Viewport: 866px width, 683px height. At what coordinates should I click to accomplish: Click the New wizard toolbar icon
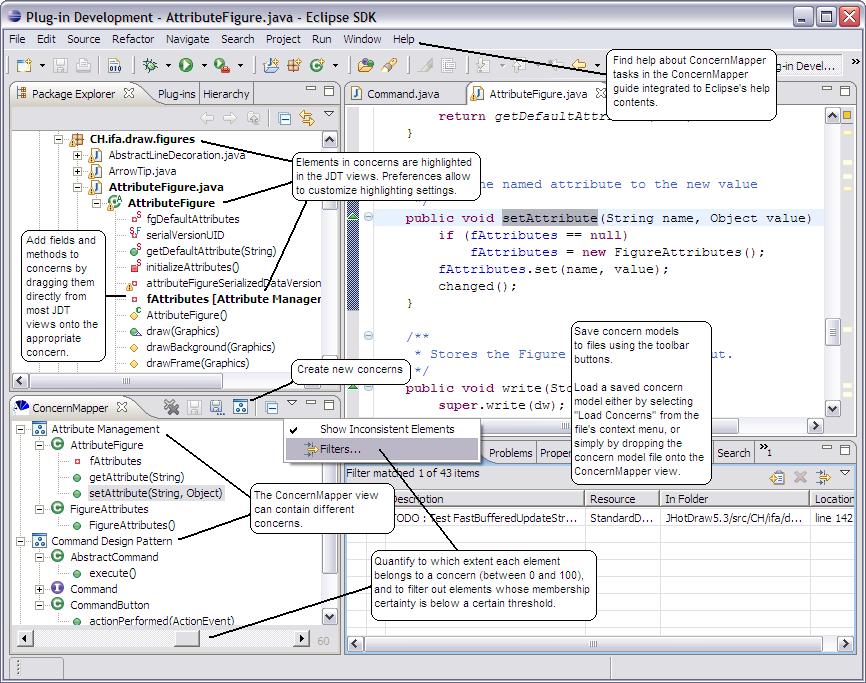tap(24, 66)
